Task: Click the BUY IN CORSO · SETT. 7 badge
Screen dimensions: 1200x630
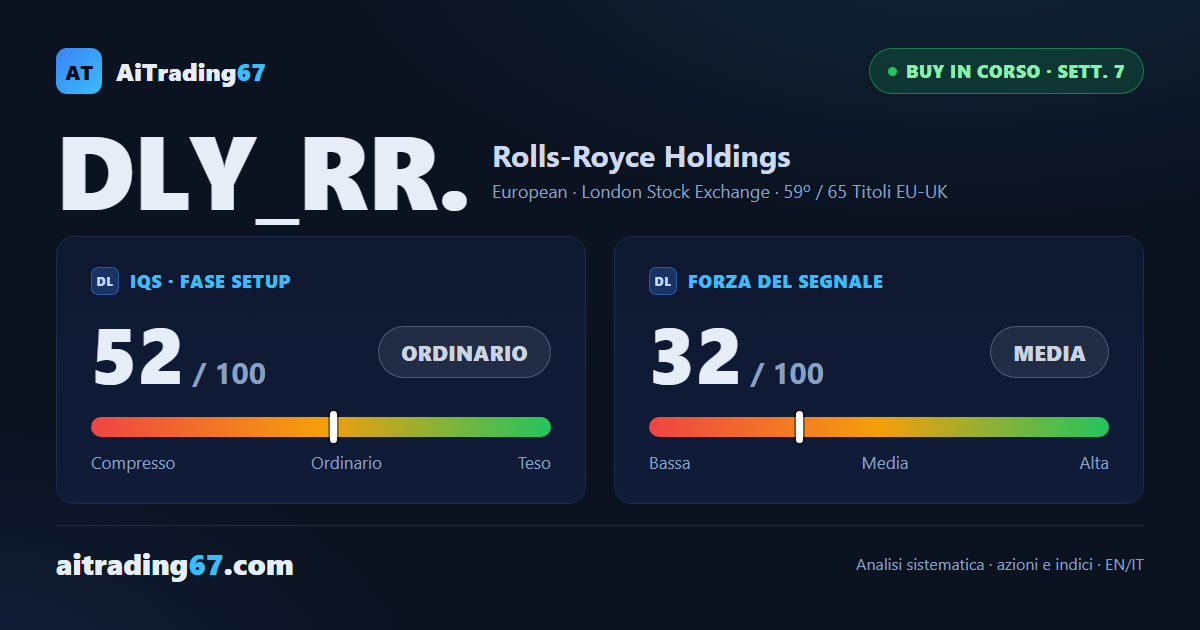Action: click(1006, 71)
